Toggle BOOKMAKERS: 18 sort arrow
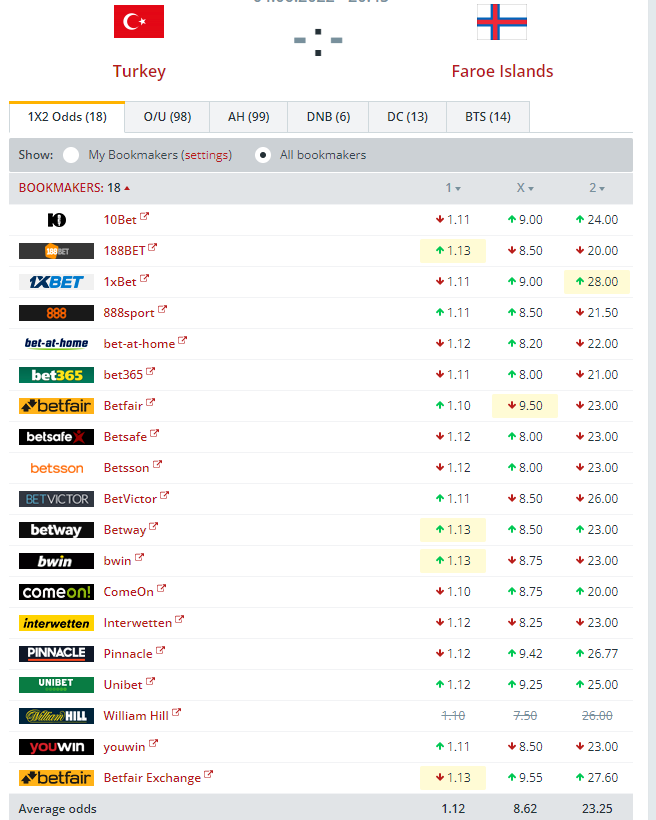The height and width of the screenshot is (820, 656). (x=127, y=188)
